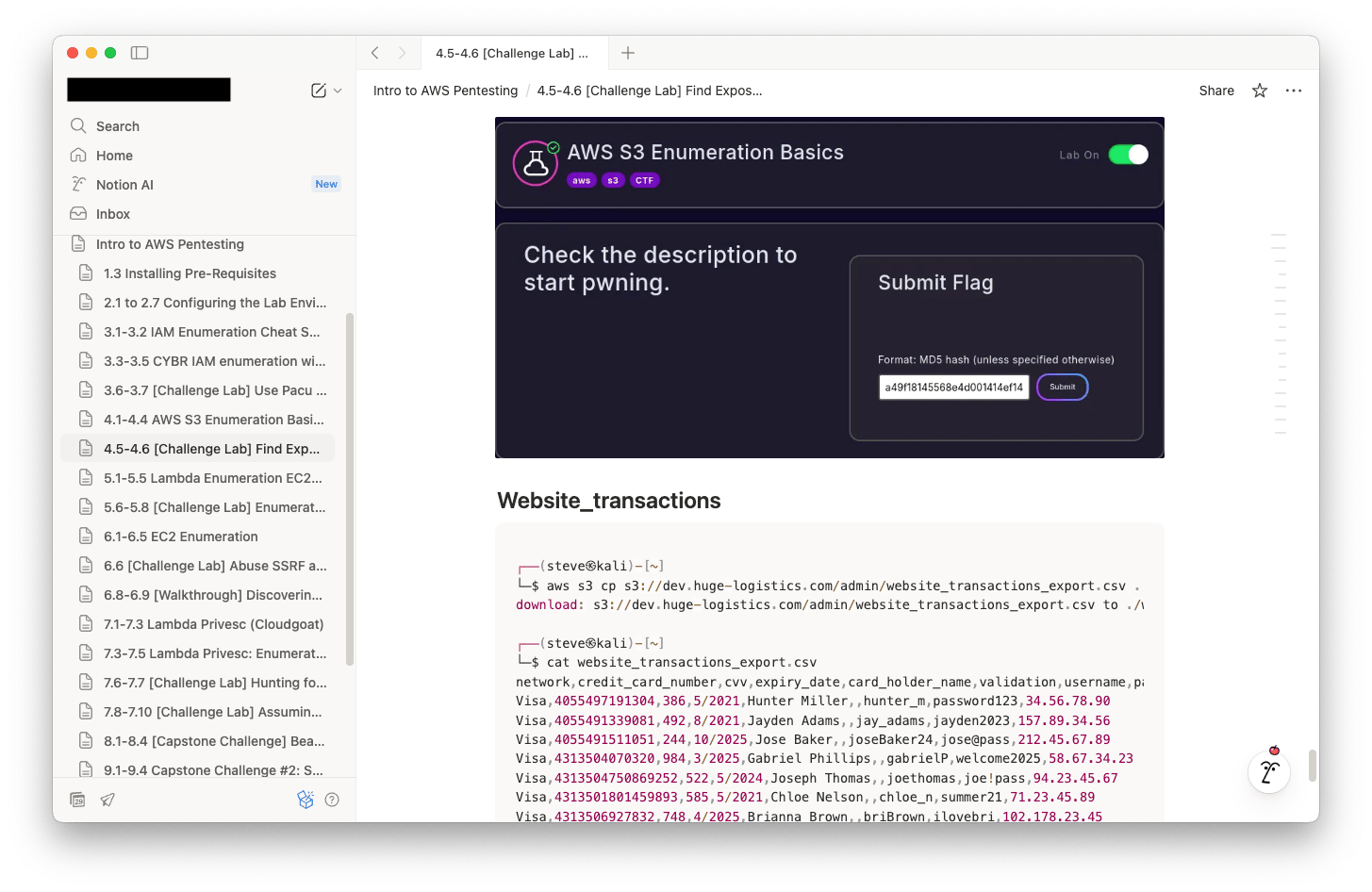Open calendar icon in sidebar footer
Image resolution: width=1372 pixels, height=892 pixels.
pos(78,800)
